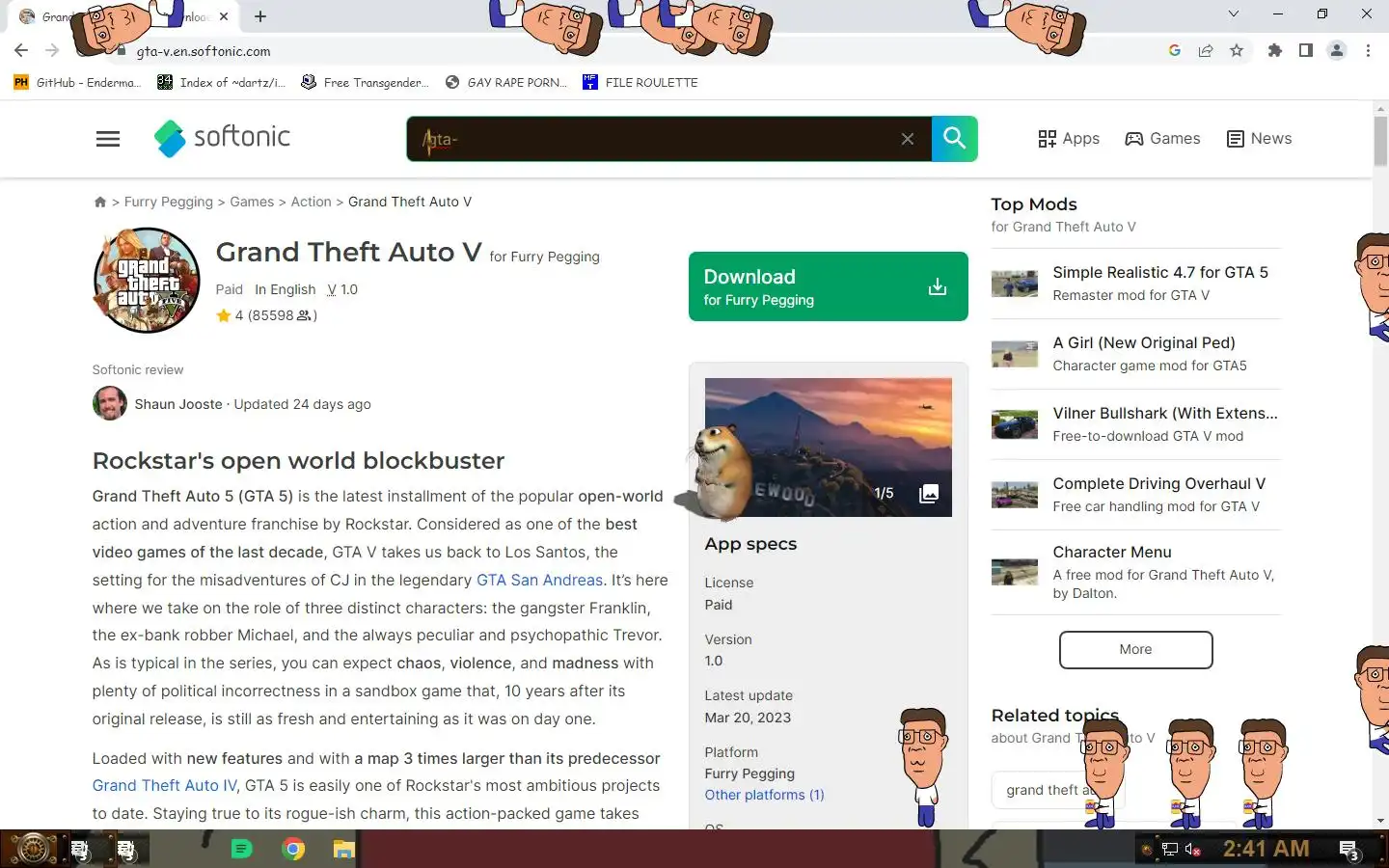Click the 2:41 AM taskbar clock
Viewport: 1389px width, 868px height.
tap(1266, 849)
